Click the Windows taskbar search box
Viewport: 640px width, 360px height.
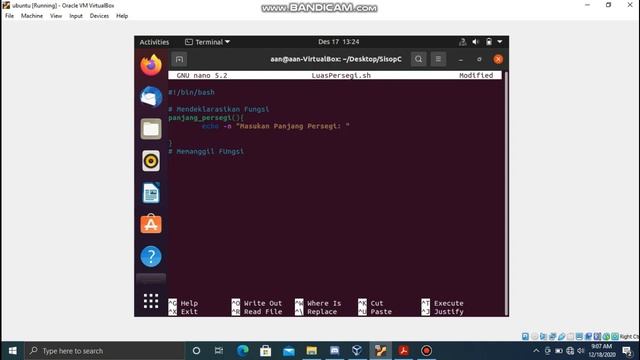point(105,351)
